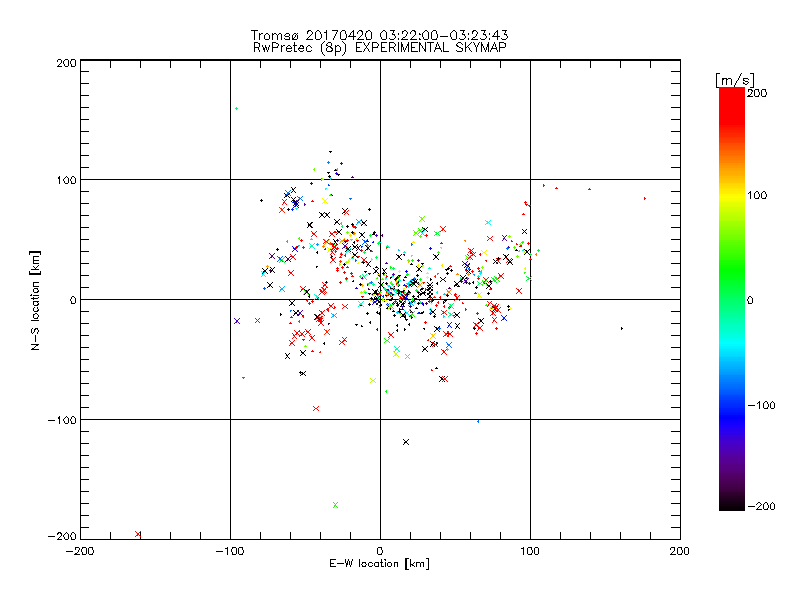Click the subtitle "RwPretec (8p) EXPERIMENTAL SKYMAP"
This screenshot has width=800, height=600.
[x=379, y=47]
